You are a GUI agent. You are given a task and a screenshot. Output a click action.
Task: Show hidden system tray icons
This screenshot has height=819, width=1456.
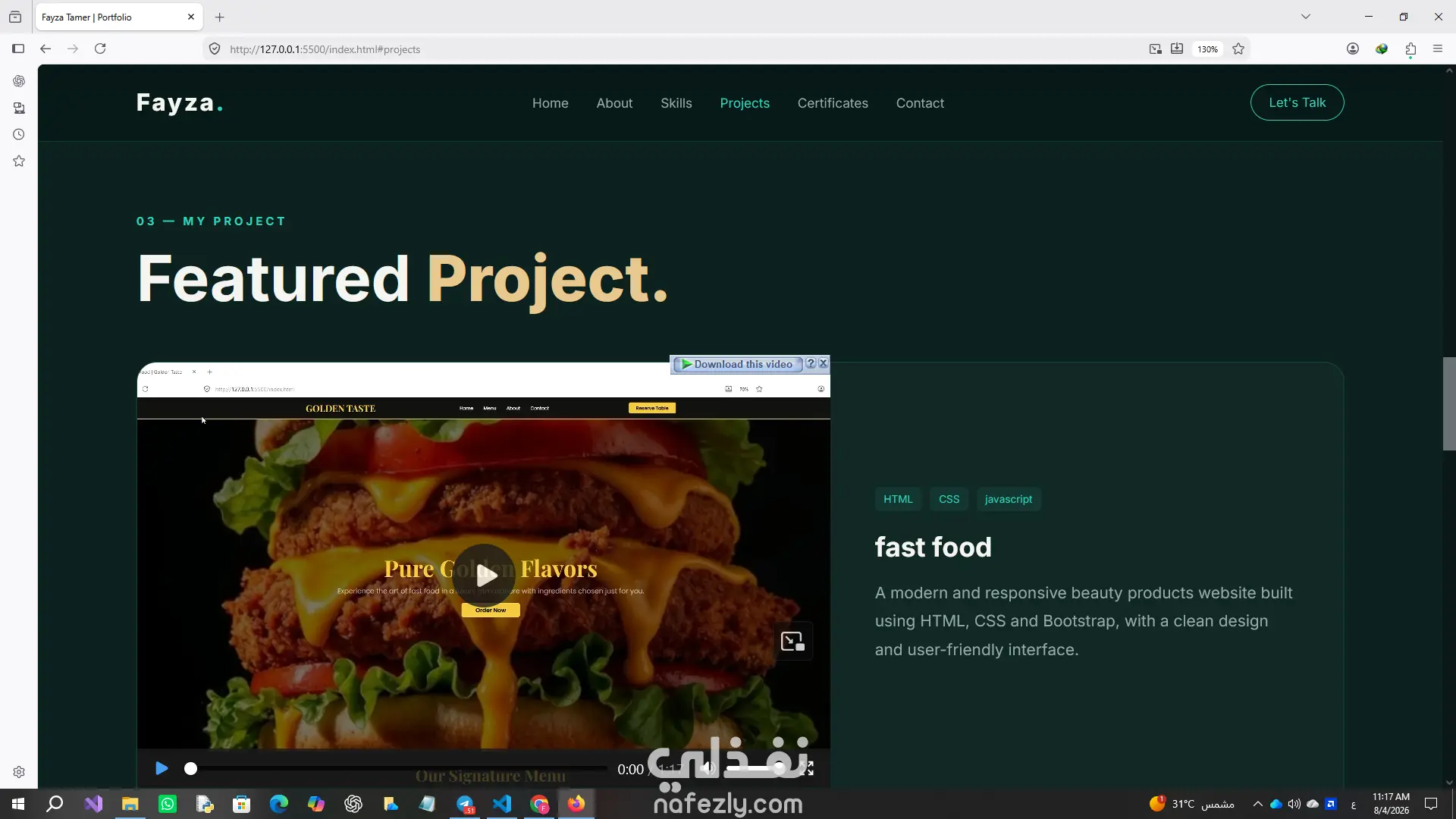[1257, 804]
